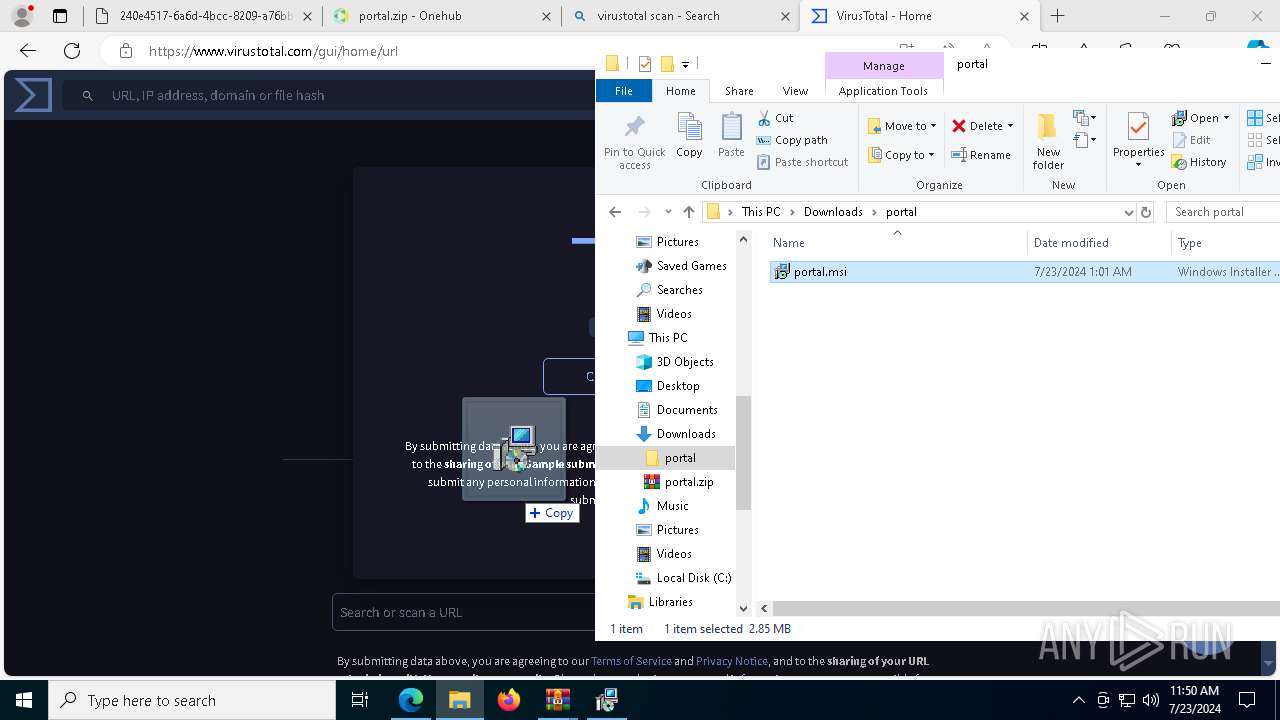1280x720 pixels.
Task: Open Firefox from the taskbar
Action: 509,700
